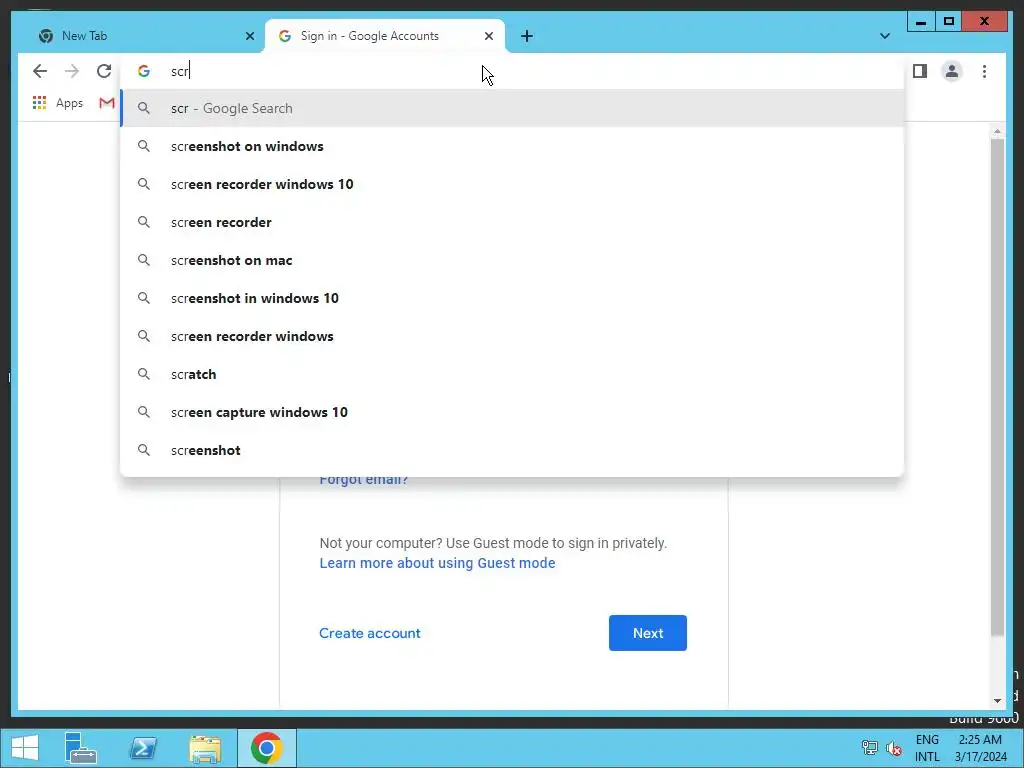Go back using the browser back arrow
The width and height of the screenshot is (1024, 768).
[x=40, y=71]
